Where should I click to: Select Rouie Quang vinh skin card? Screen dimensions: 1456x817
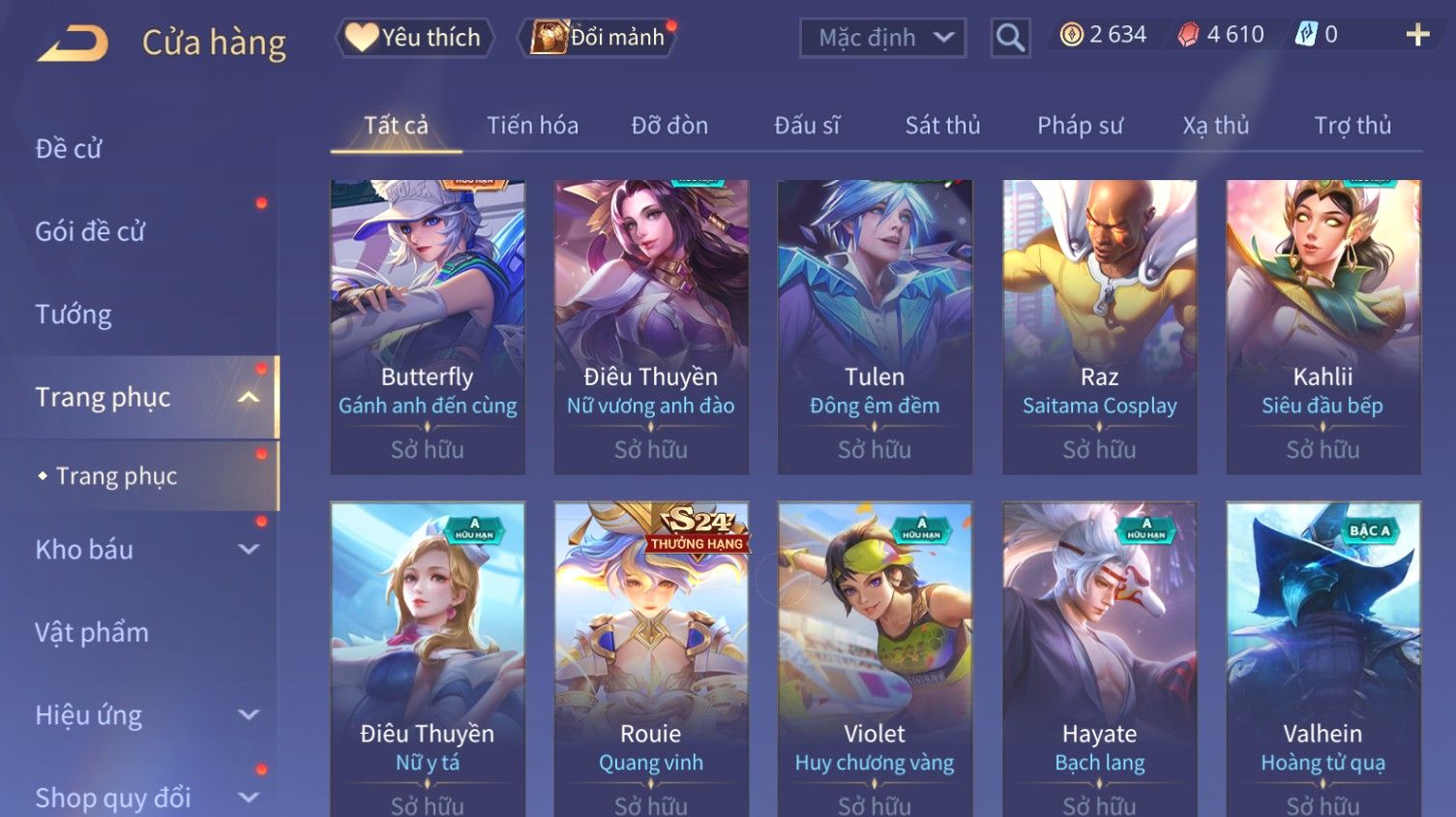(651, 659)
